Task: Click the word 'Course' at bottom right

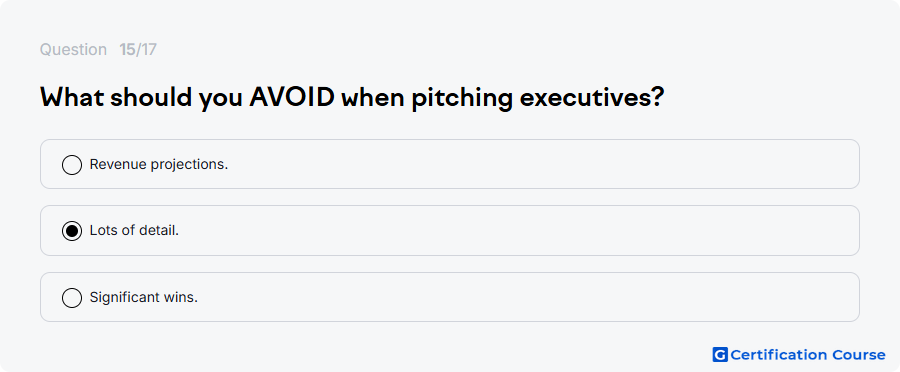Action: pos(855,355)
